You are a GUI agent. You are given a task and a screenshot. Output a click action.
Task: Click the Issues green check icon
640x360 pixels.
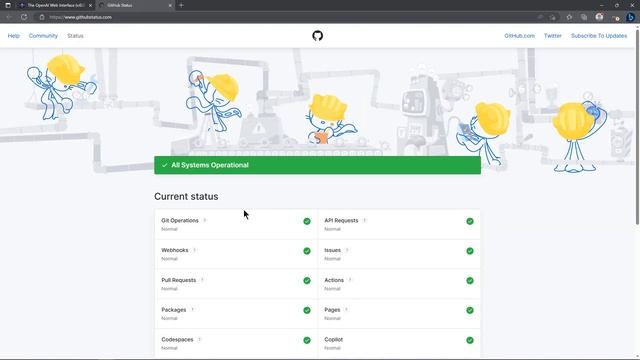tap(470, 251)
